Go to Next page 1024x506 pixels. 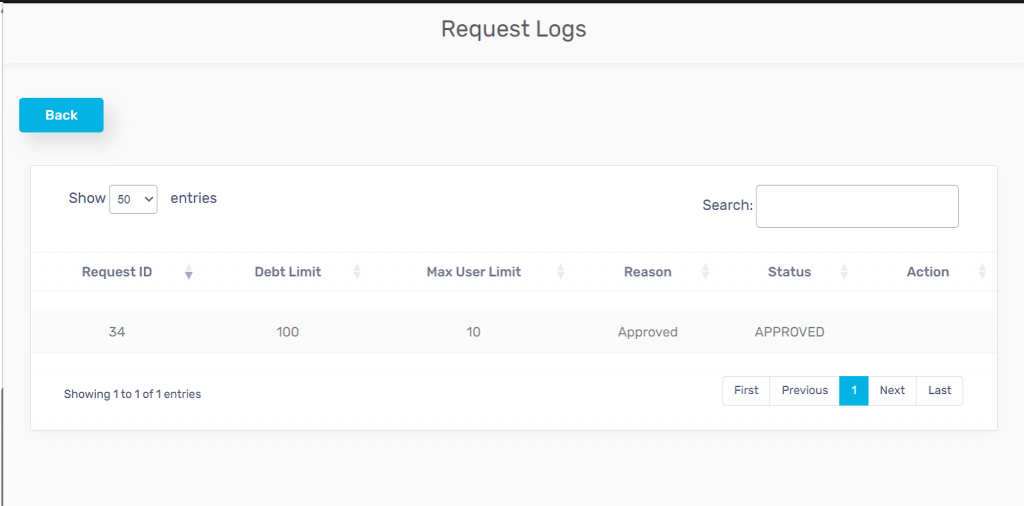click(x=892, y=390)
